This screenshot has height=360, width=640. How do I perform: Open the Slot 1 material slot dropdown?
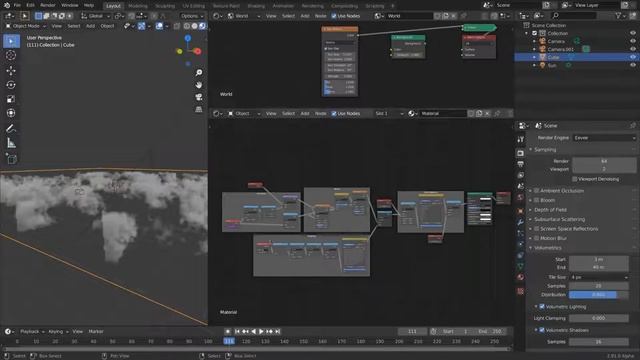[389, 113]
